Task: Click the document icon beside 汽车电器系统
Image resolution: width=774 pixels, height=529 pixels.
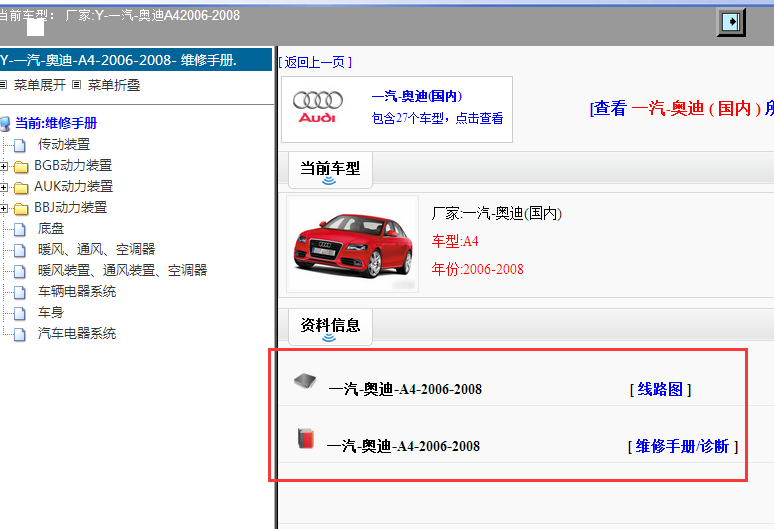Action: click(x=20, y=334)
